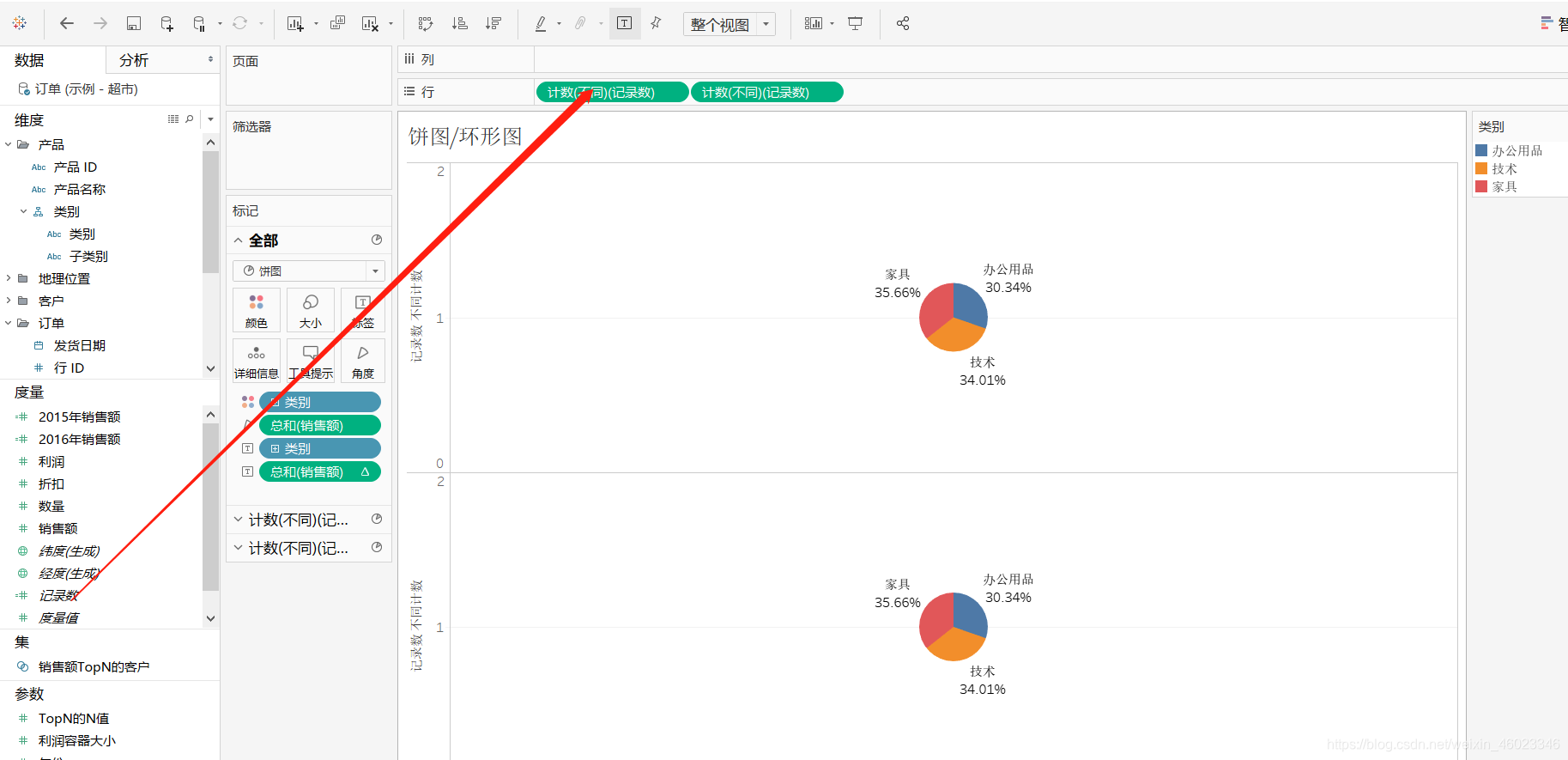Open dropdown arrow beside new worksheet icon
The height and width of the screenshot is (760, 1568).
click(x=316, y=24)
